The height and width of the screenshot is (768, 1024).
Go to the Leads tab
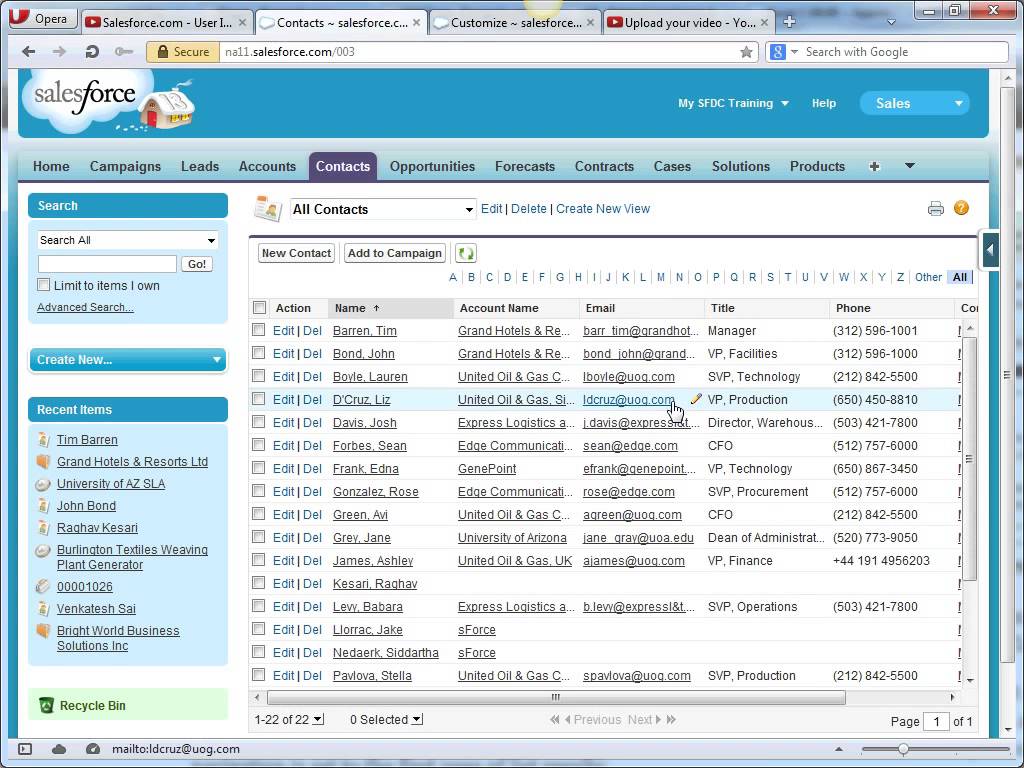click(200, 167)
